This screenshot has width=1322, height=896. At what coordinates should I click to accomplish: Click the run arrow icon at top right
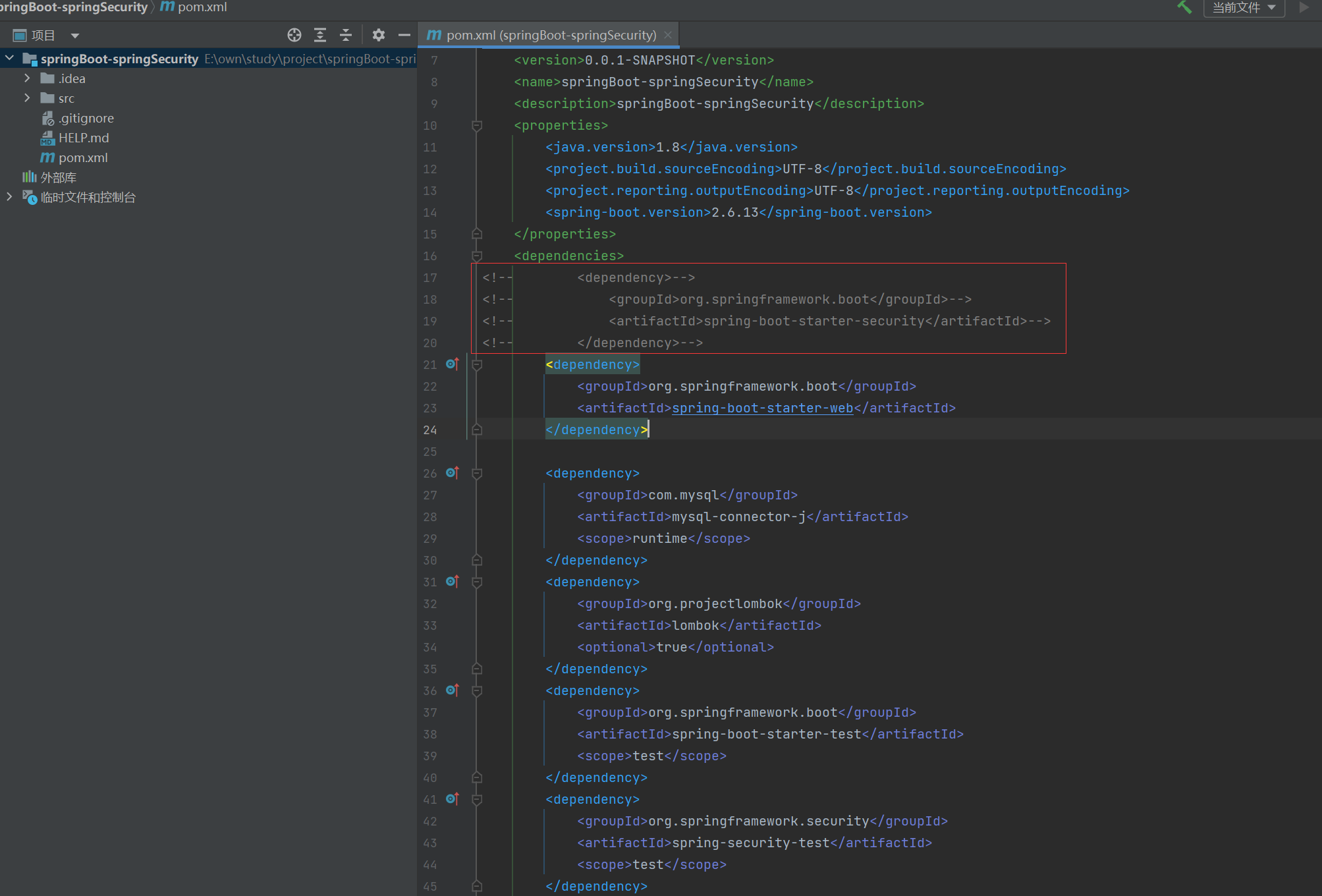(x=1304, y=7)
